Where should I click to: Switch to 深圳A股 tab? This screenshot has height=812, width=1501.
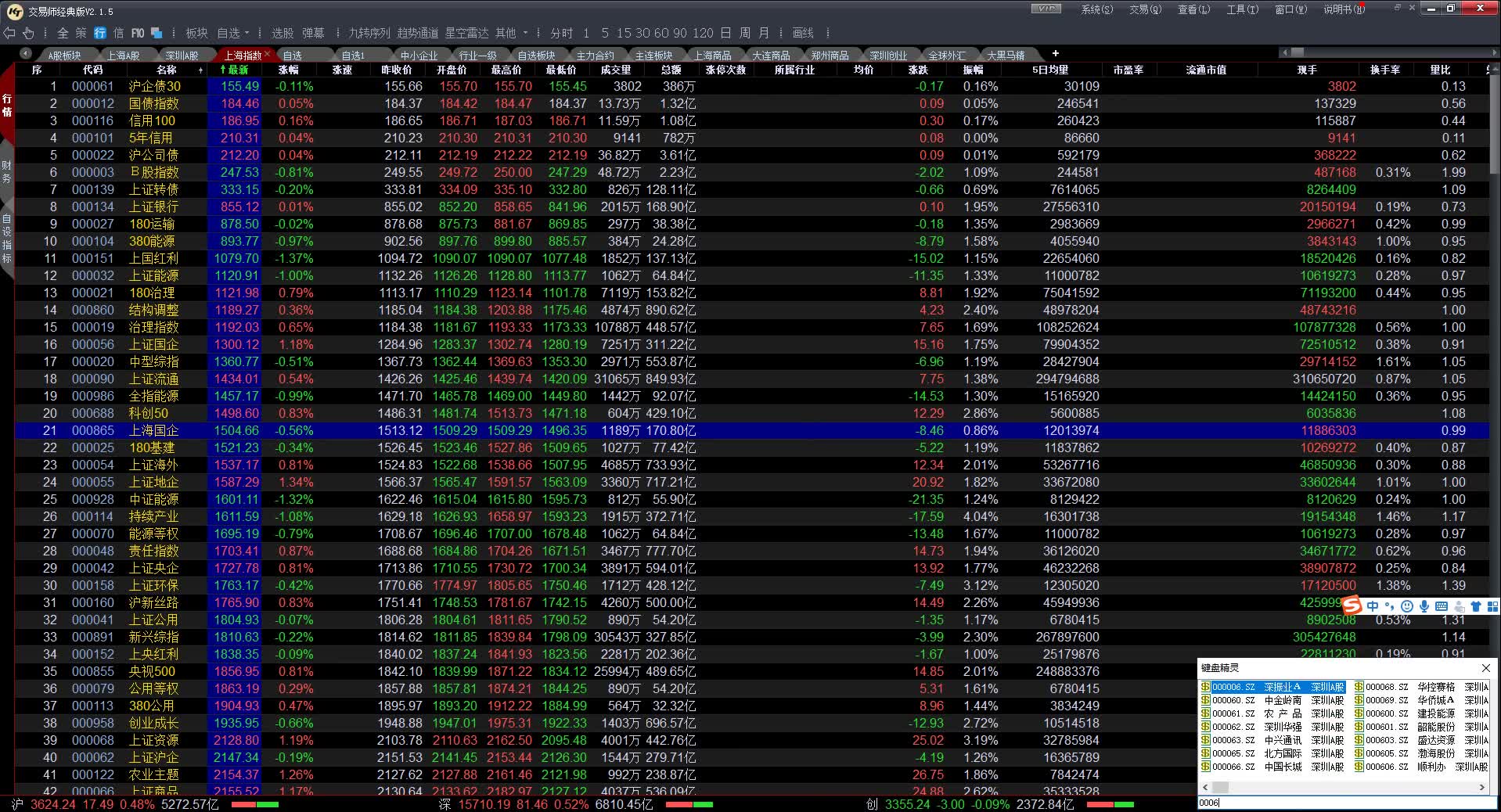pos(182,55)
